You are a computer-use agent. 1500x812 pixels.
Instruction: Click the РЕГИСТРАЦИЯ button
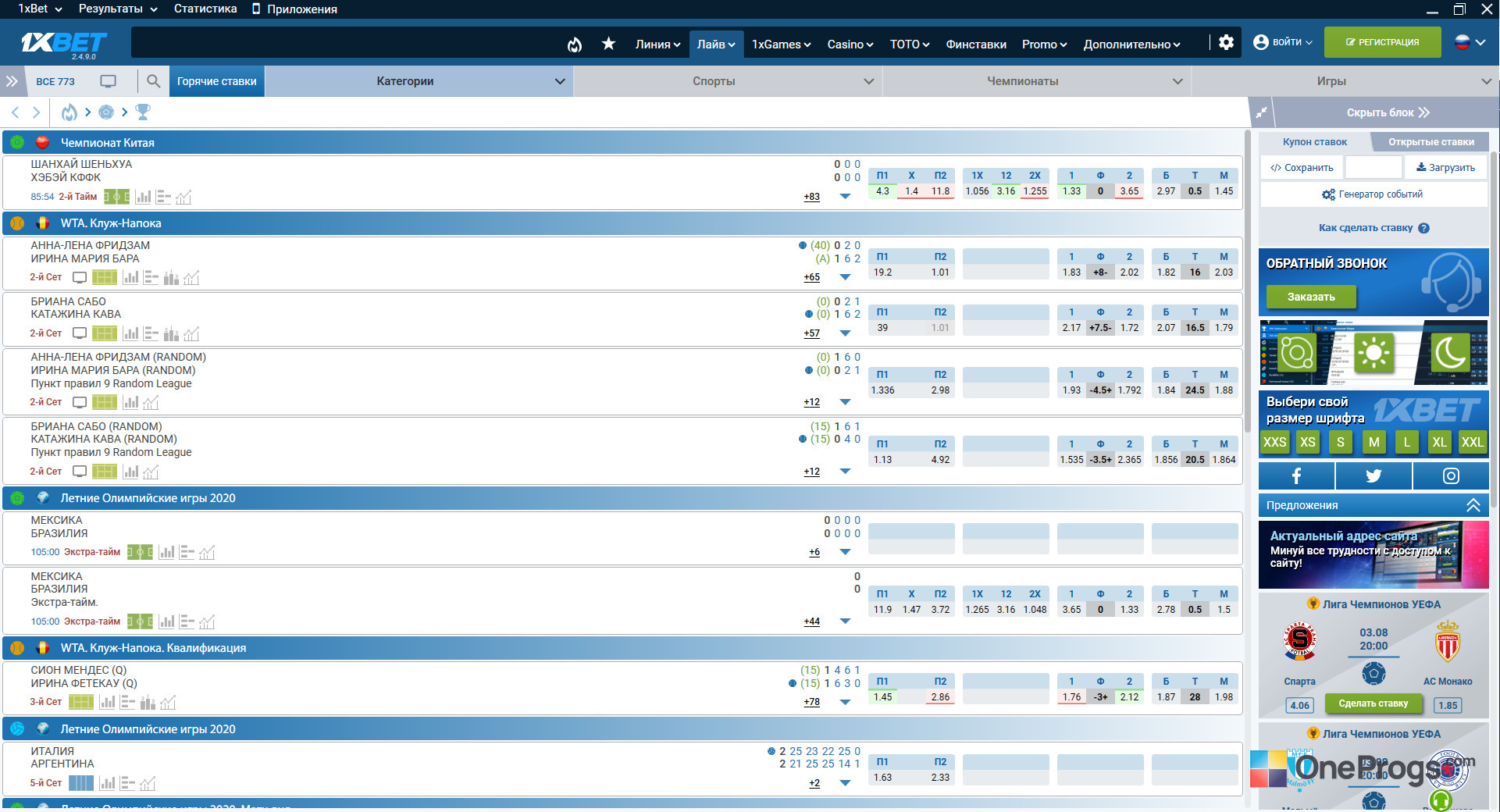(x=1382, y=42)
